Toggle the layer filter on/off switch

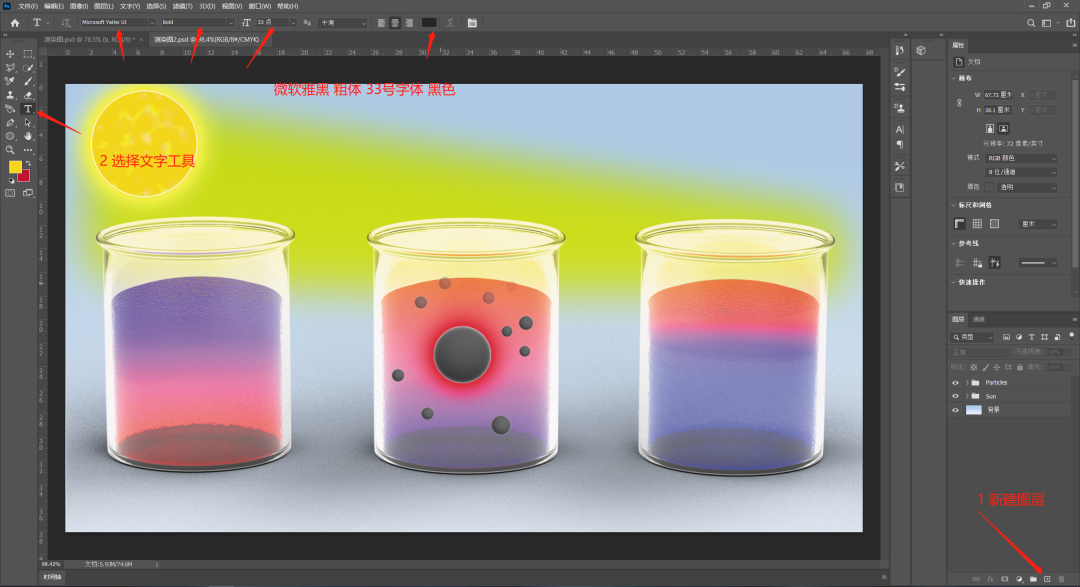coord(1071,336)
